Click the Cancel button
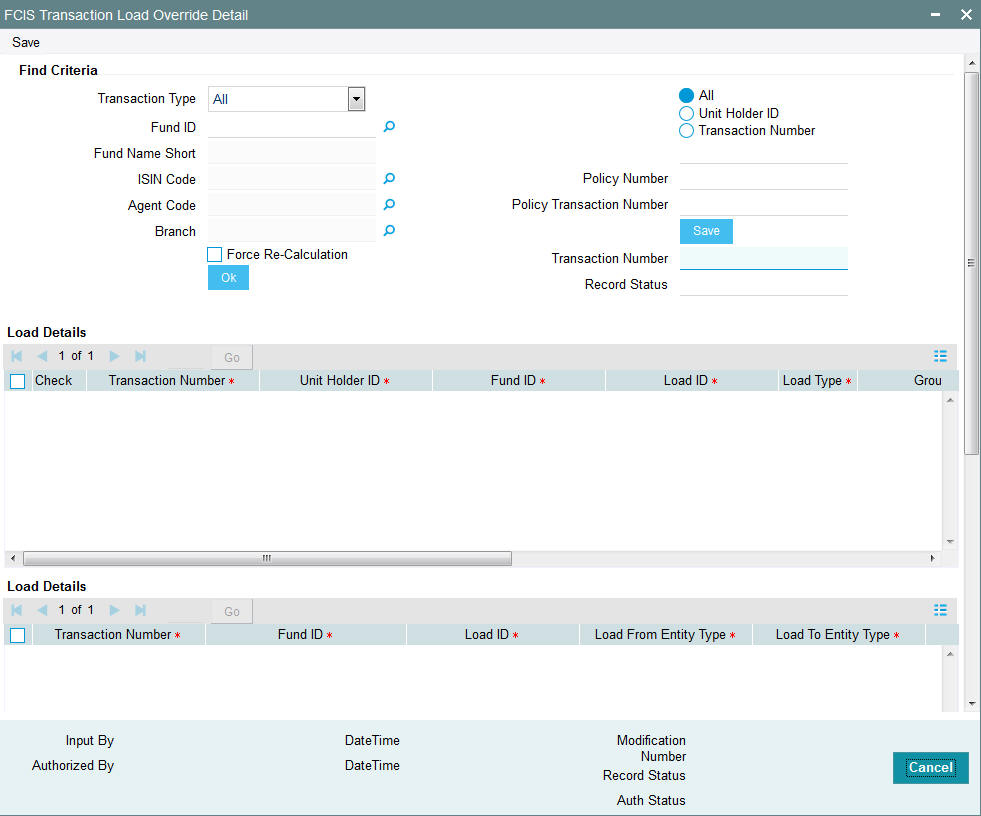This screenshot has height=816, width=981. point(931,768)
